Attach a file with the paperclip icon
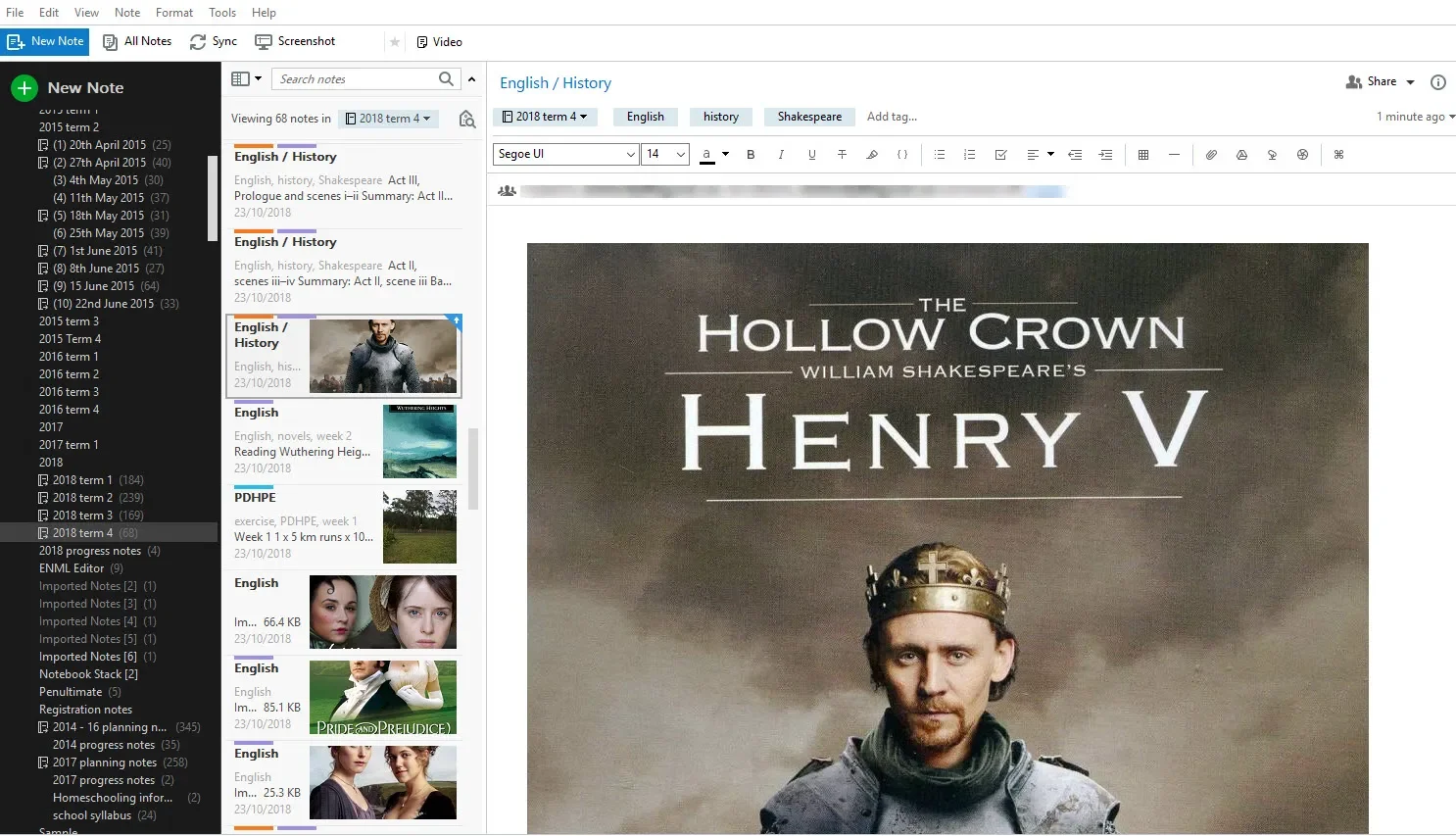The image size is (1456, 836). (x=1211, y=155)
